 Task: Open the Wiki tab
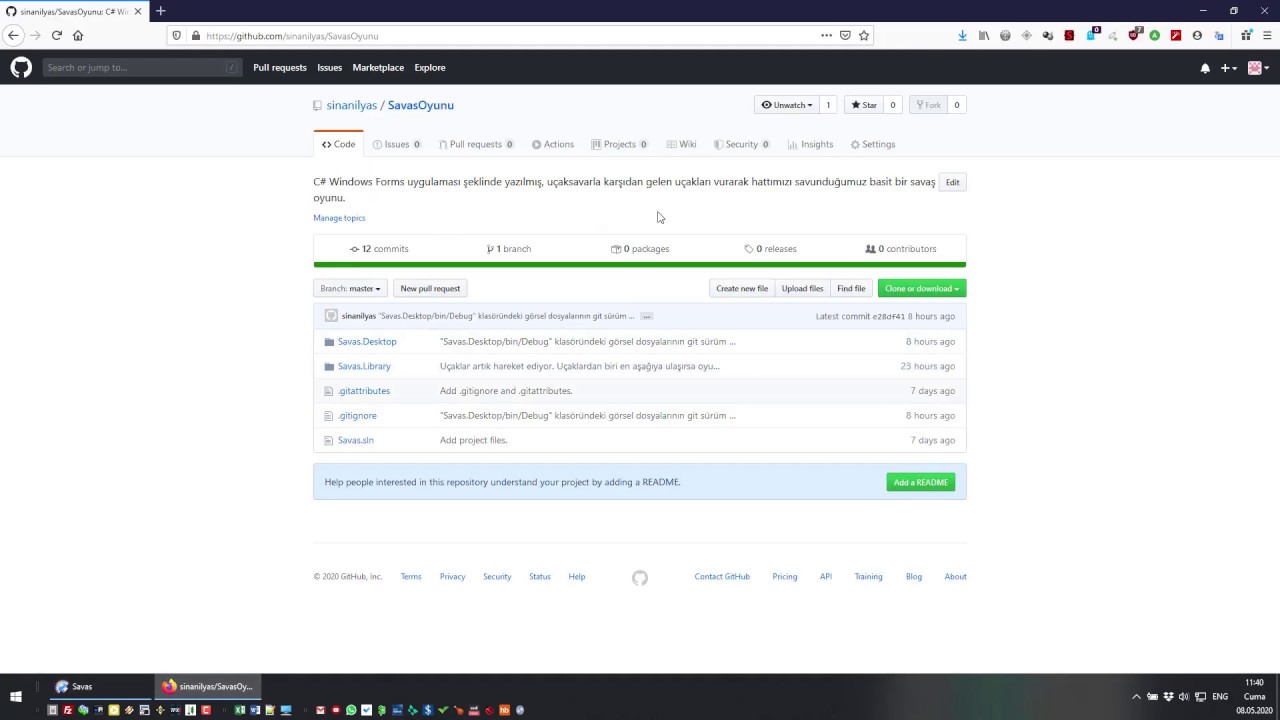(681, 144)
